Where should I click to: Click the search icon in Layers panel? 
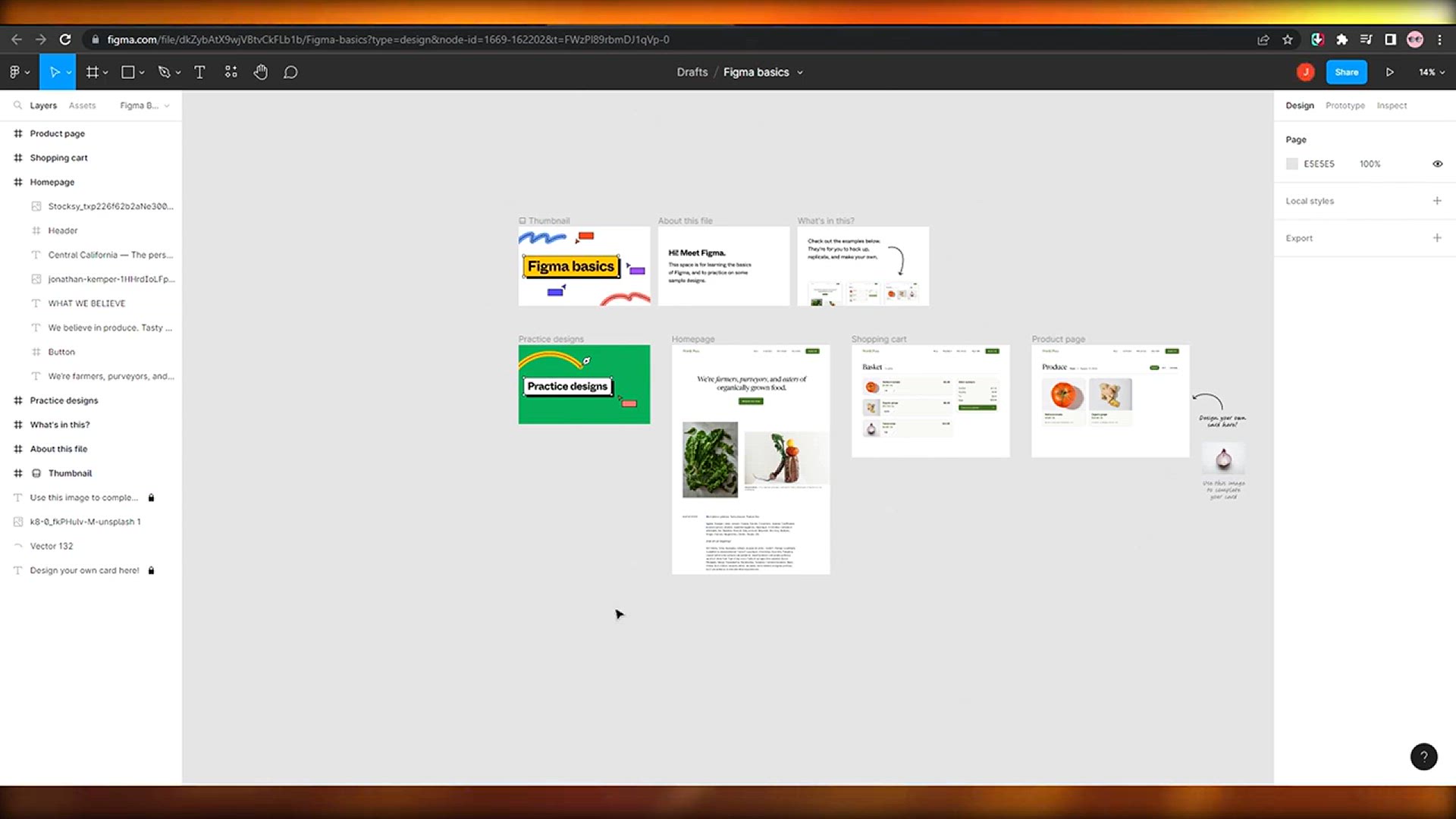pos(17,105)
